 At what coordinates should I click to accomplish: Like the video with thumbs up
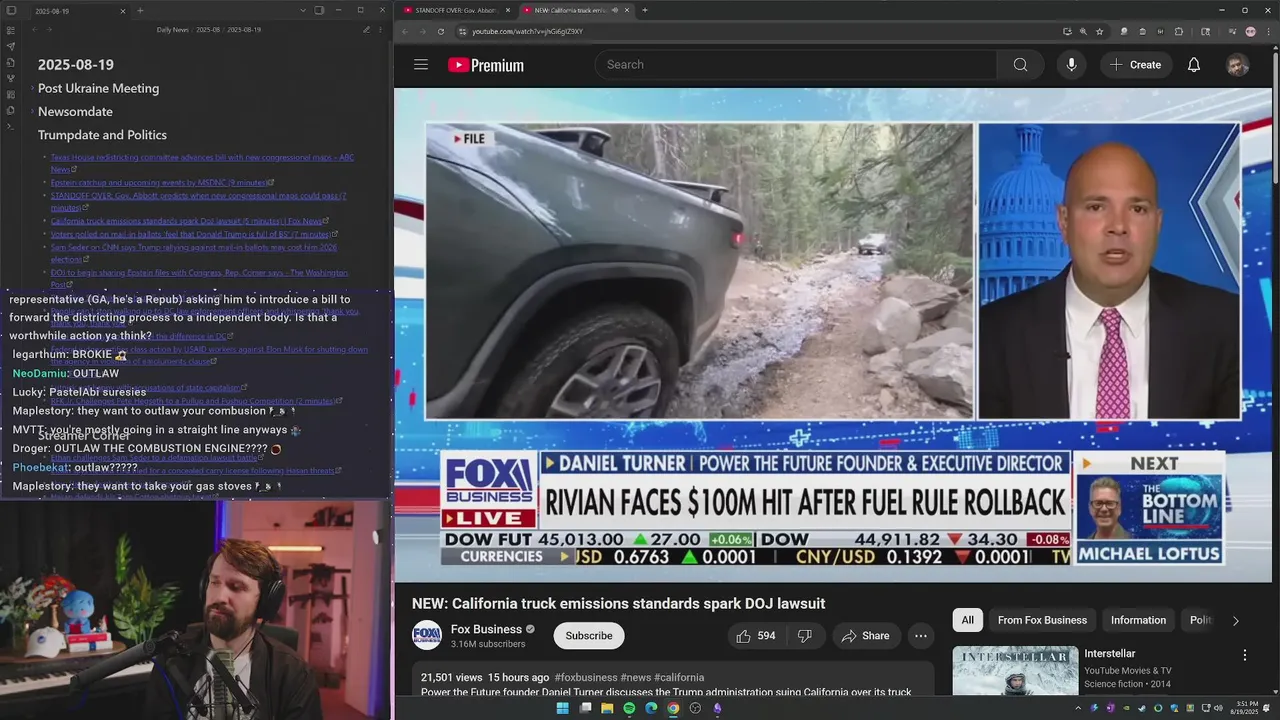[x=756, y=636]
